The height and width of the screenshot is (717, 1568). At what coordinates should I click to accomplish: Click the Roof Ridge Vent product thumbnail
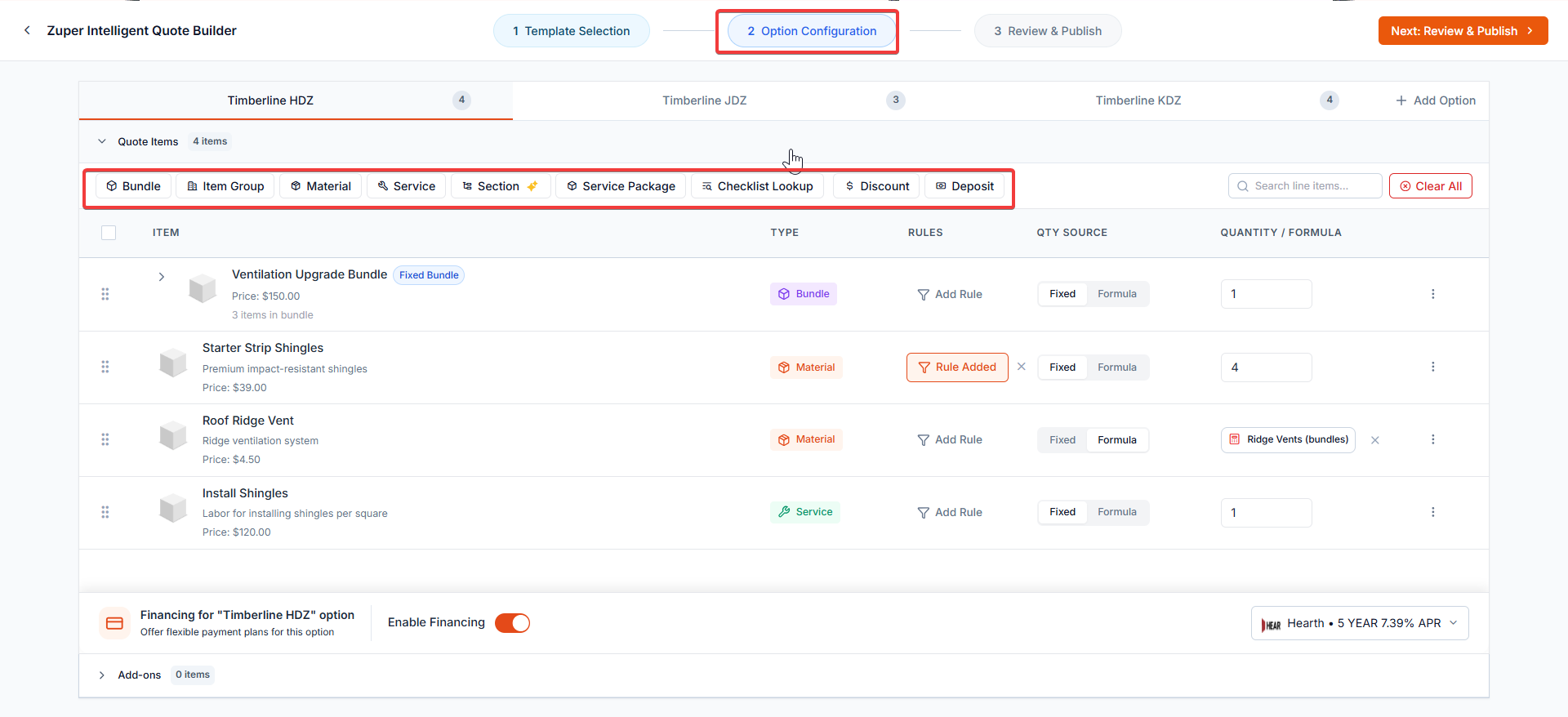click(173, 435)
